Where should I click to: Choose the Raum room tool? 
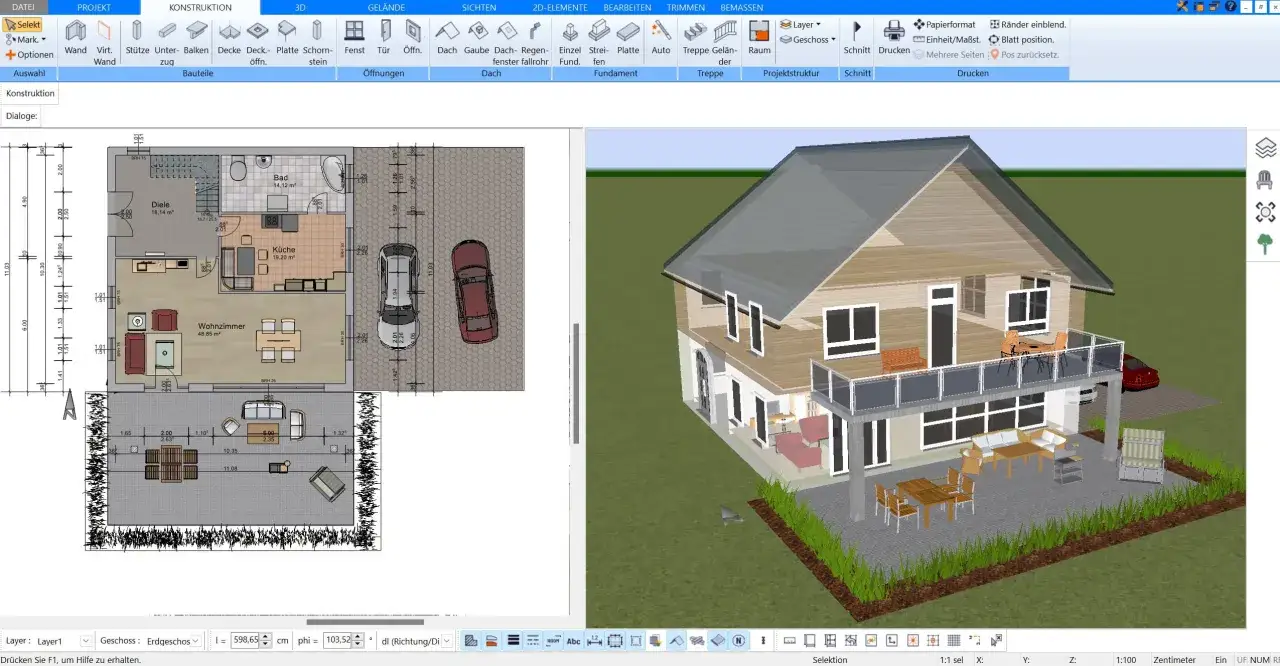[x=760, y=38]
